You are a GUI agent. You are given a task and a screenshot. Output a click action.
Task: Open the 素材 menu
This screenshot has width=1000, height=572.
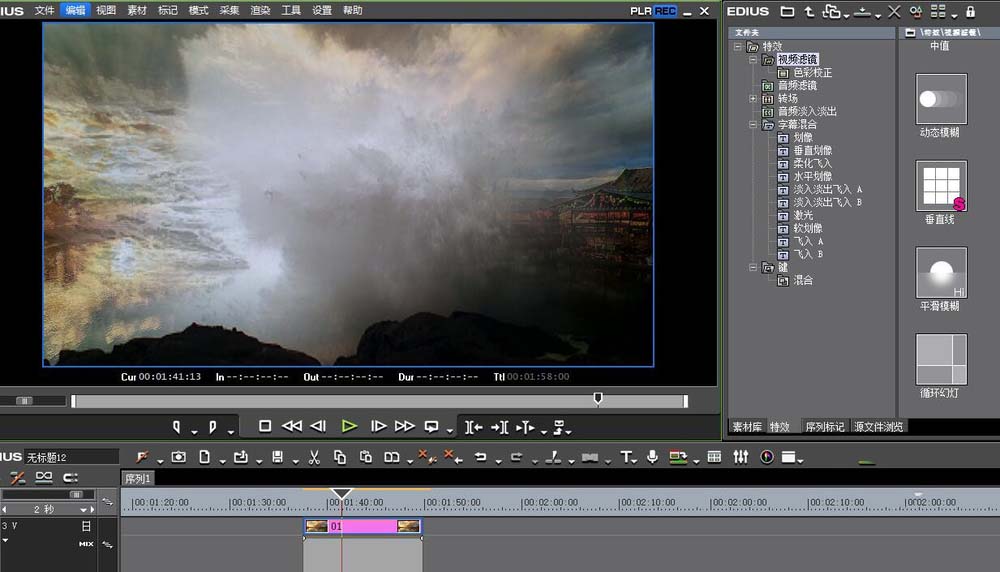point(136,10)
